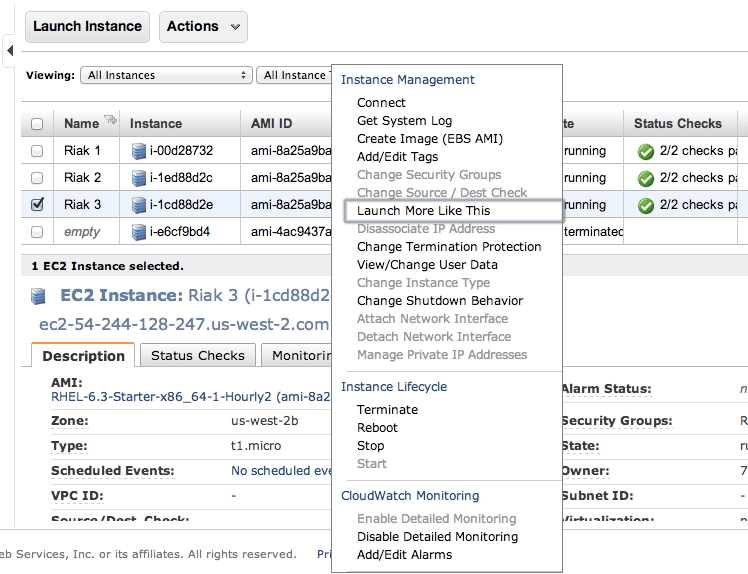748x574 pixels.
Task: Click the Launch Instance button
Action: 87,27
